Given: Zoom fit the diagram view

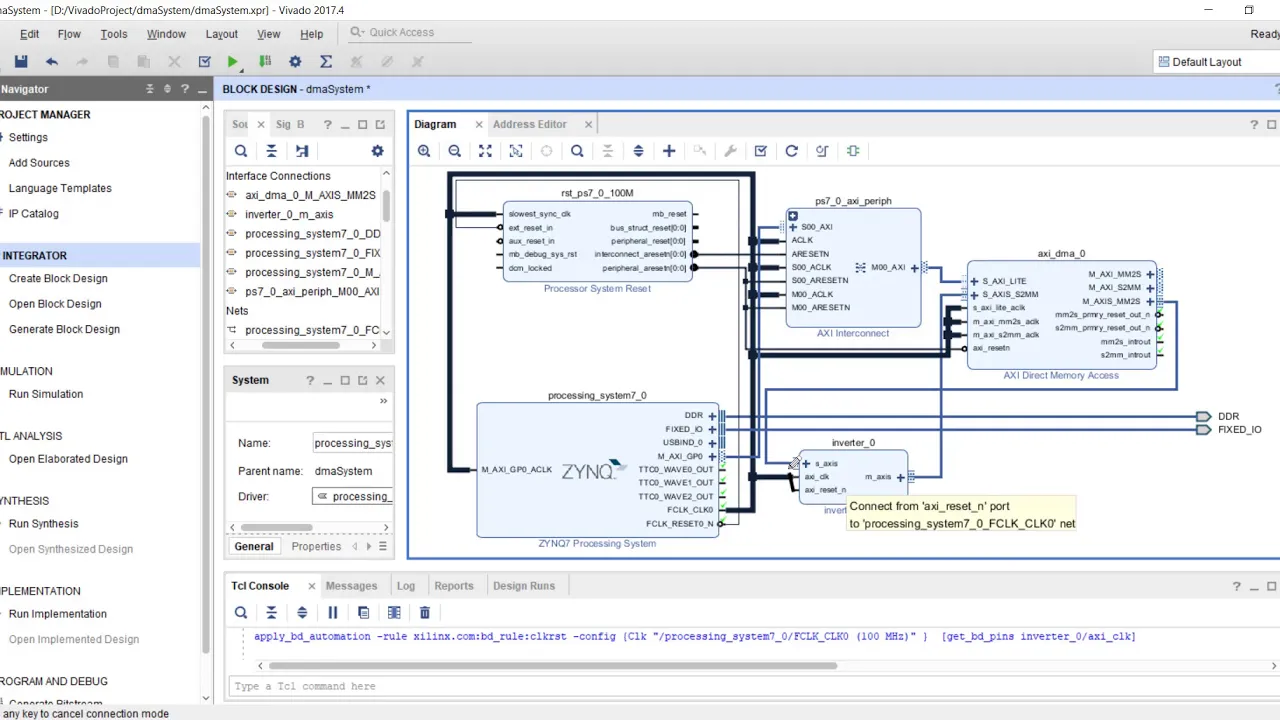Looking at the screenshot, I should [485, 151].
